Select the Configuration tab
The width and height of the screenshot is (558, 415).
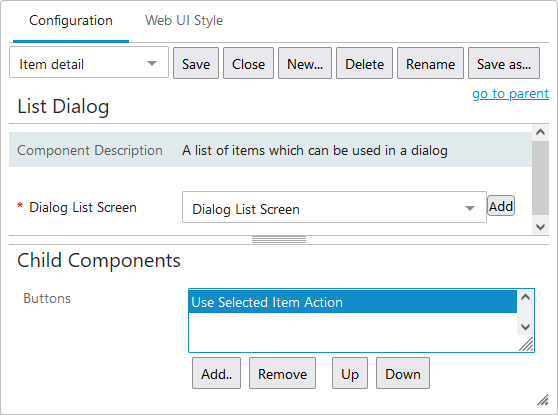point(71,21)
